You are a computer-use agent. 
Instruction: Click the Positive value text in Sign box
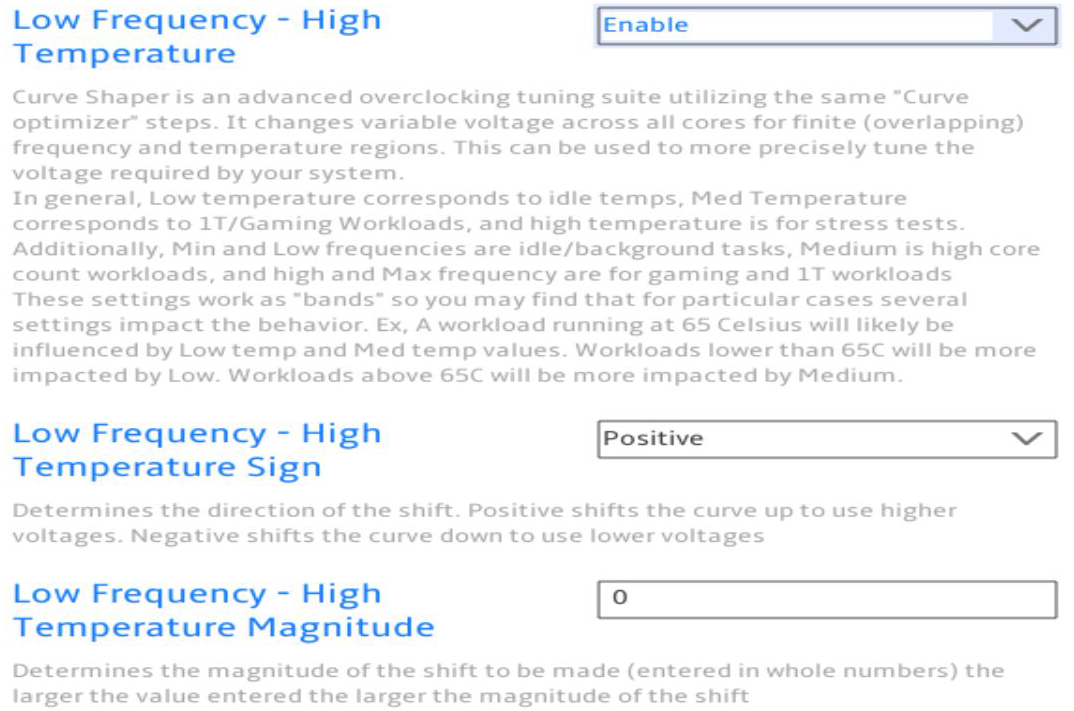tap(653, 438)
